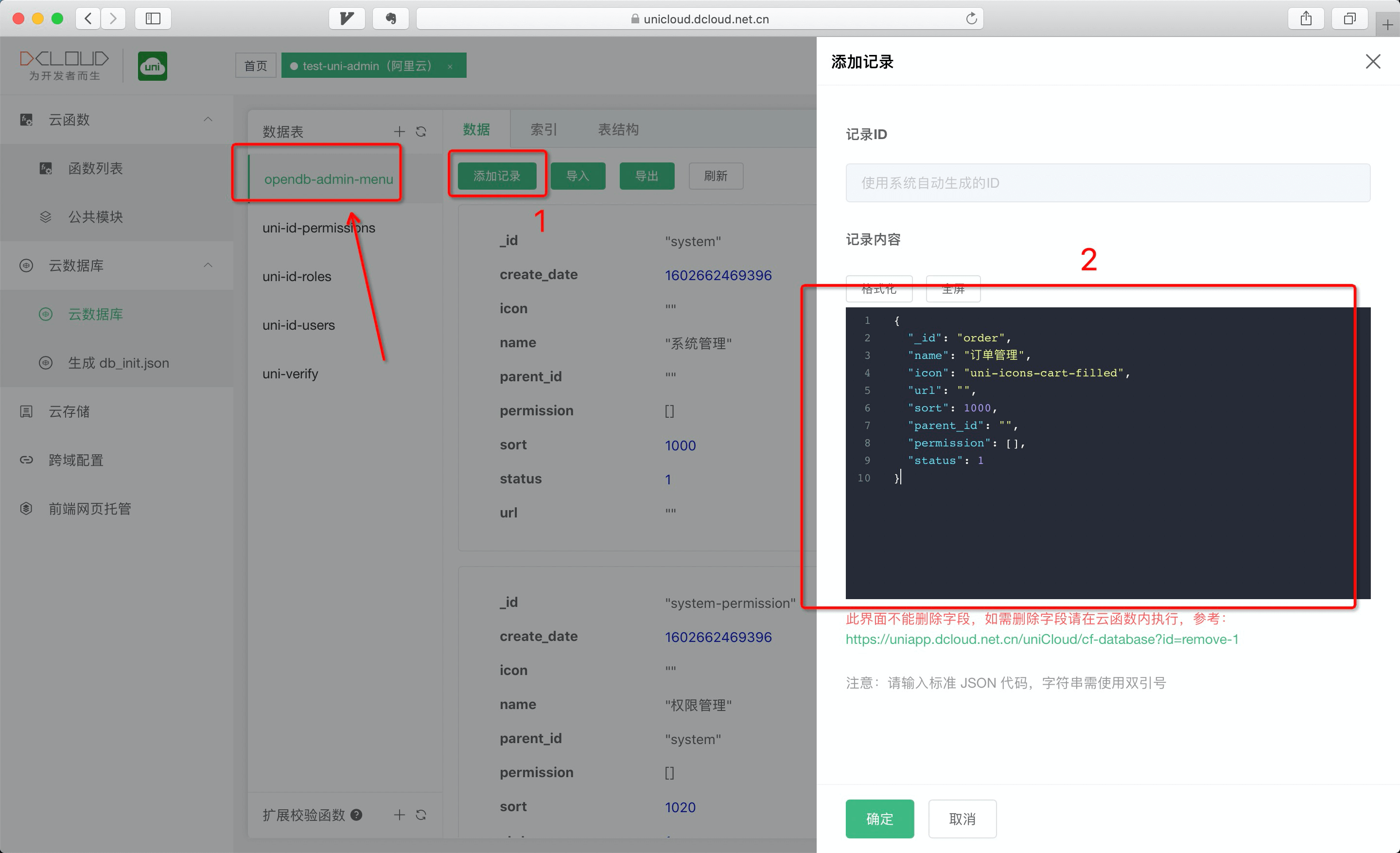The image size is (1400, 853).
Task: Add a 扩展校验函数 with plus icon
Action: (x=400, y=815)
